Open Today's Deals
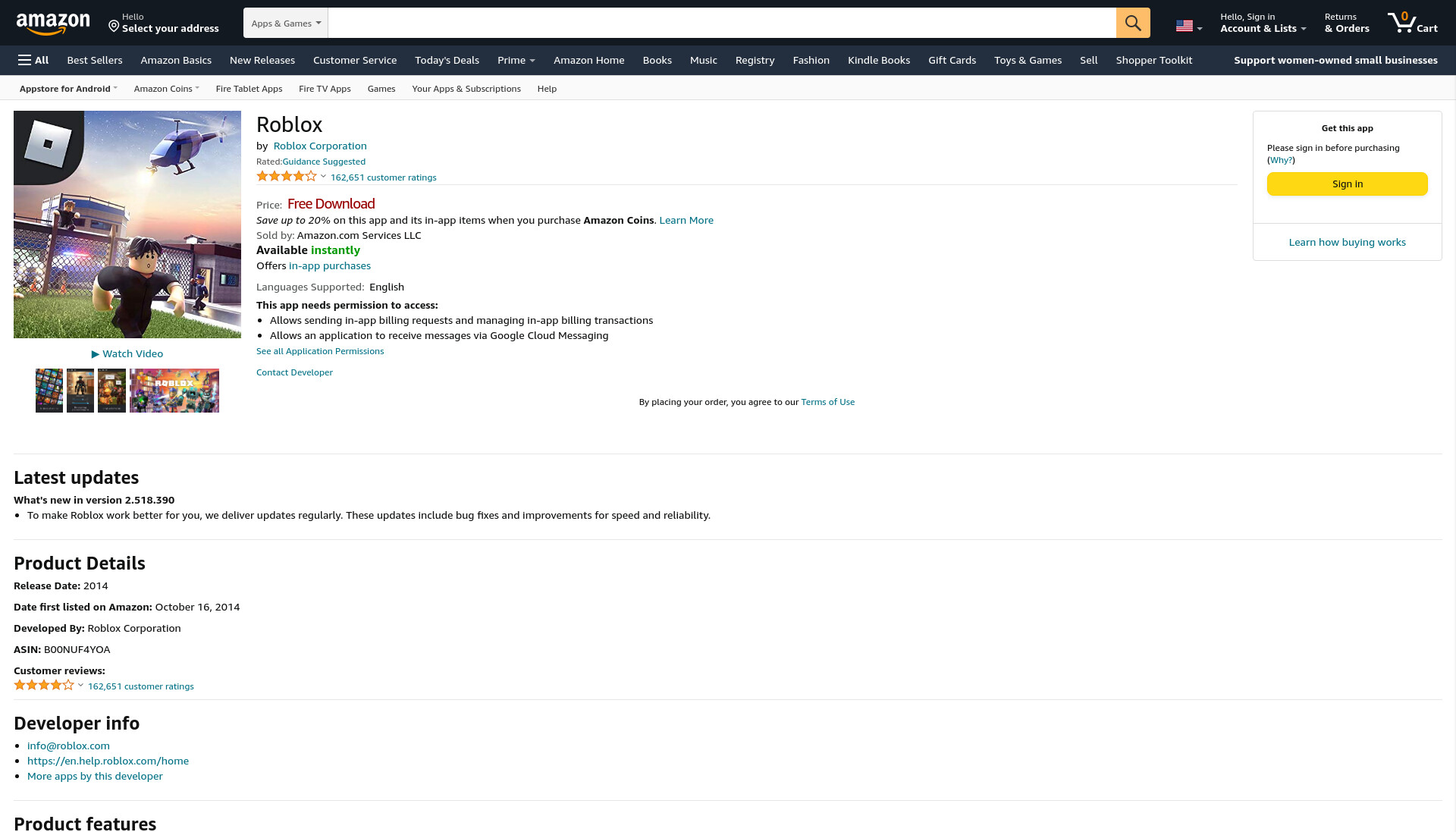Viewport: 1456px width, 832px height. click(x=447, y=60)
